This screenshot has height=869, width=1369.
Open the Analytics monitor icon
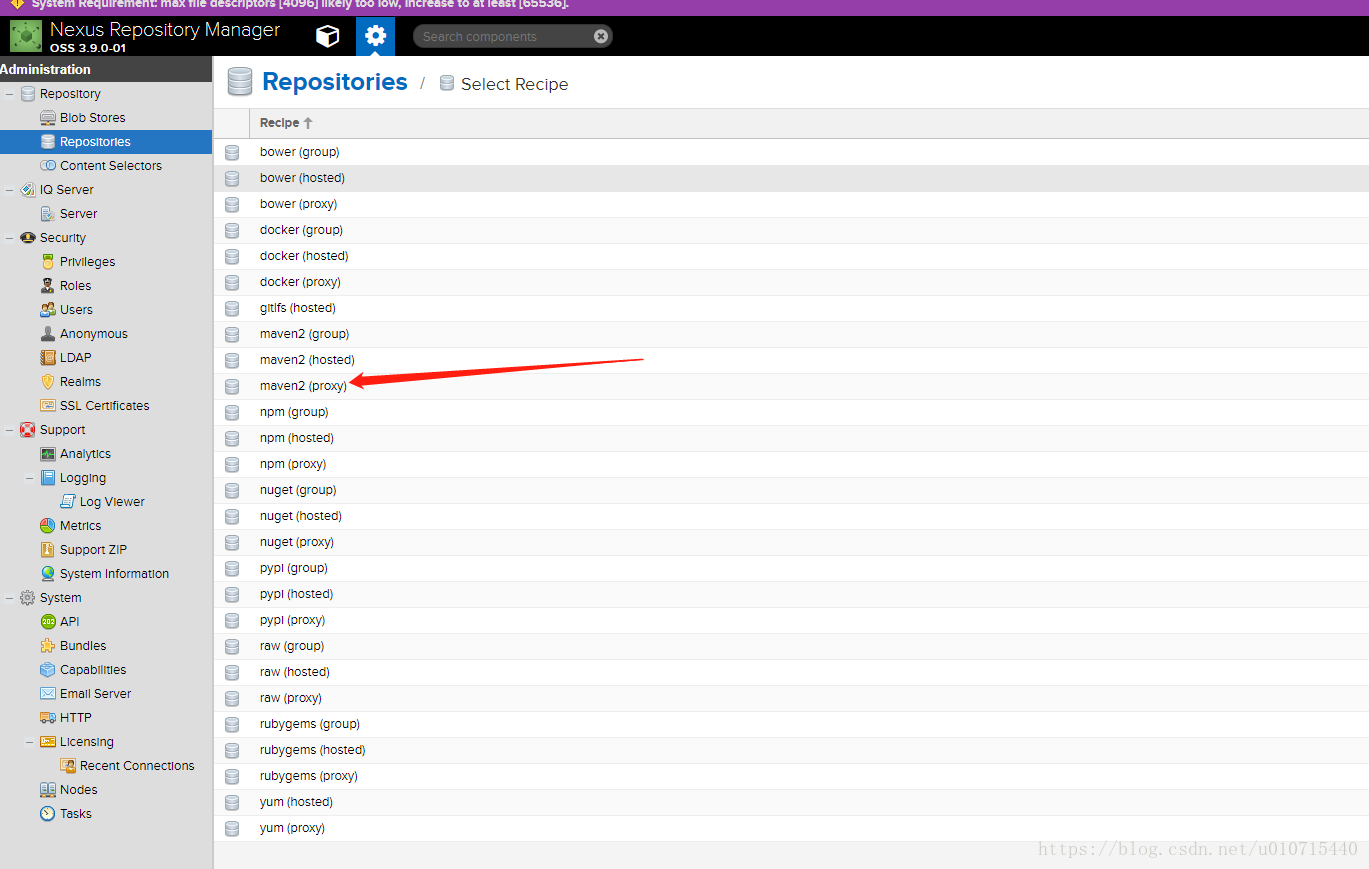click(47, 454)
